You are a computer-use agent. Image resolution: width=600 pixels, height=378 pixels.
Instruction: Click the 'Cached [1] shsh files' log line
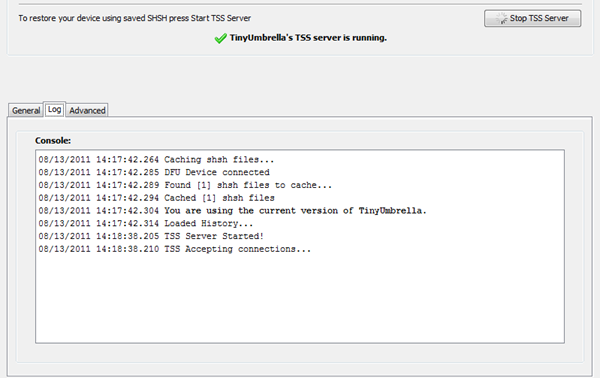pos(157,198)
